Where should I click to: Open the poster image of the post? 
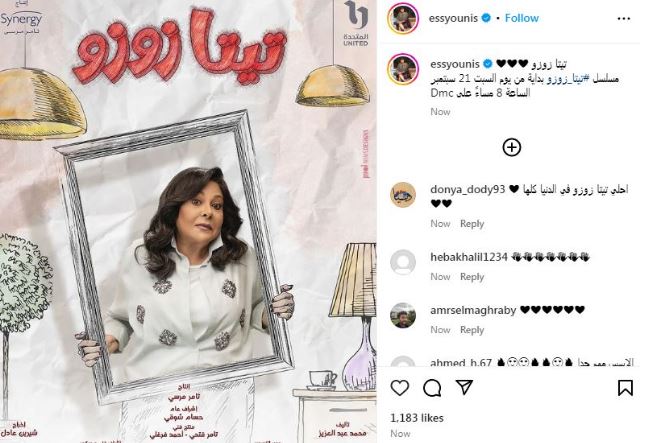click(x=188, y=222)
